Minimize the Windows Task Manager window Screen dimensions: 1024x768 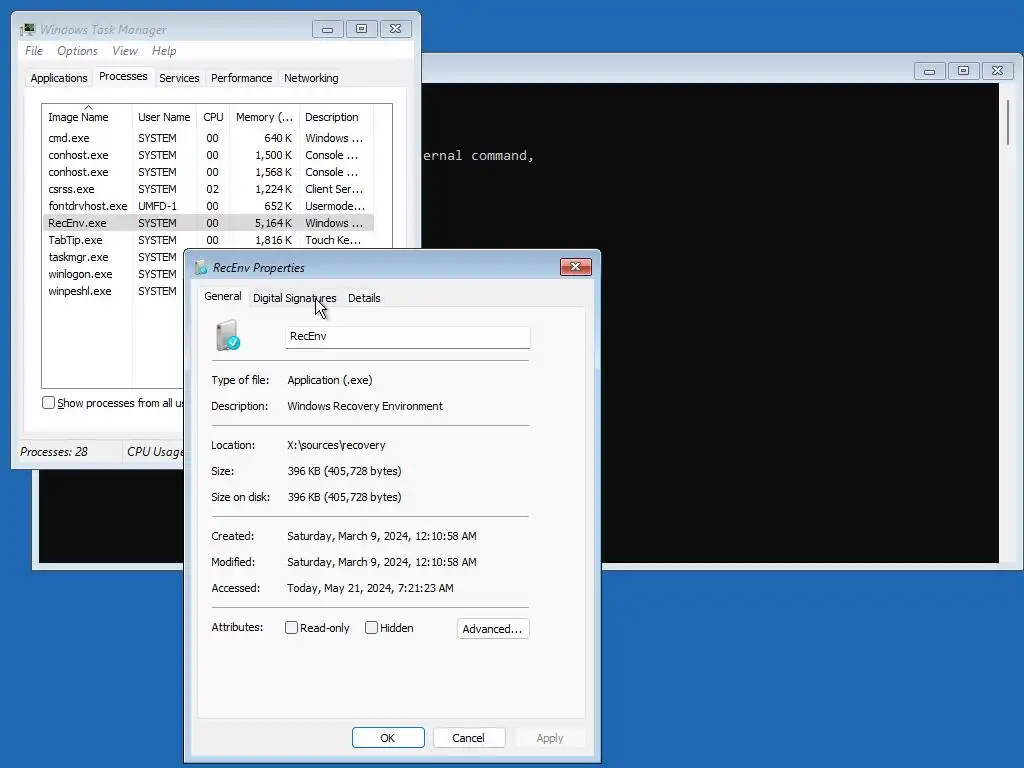tap(328, 29)
